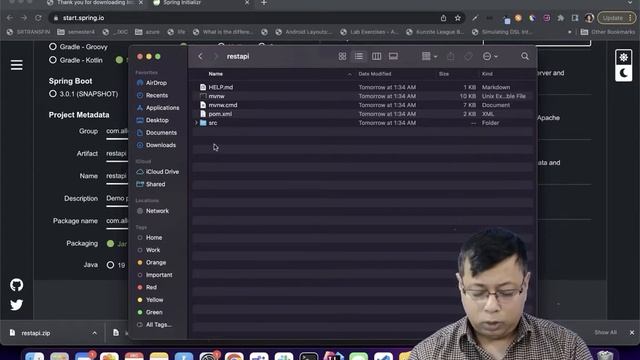Viewport: 640px width, 360px height.
Task: Select the Orange tag
Action: [156, 262]
